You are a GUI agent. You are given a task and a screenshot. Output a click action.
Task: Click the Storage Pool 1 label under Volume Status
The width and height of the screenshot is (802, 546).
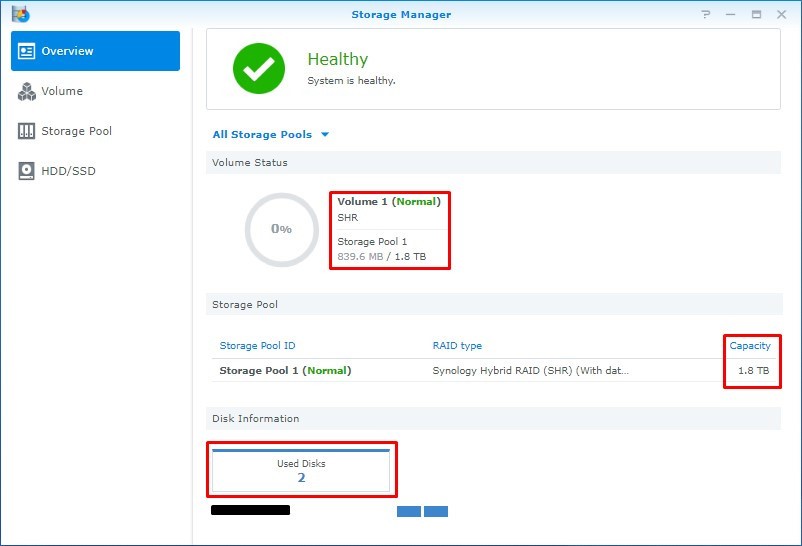372,242
